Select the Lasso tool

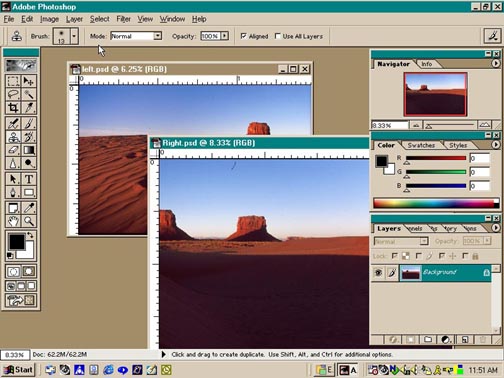[x=13, y=94]
